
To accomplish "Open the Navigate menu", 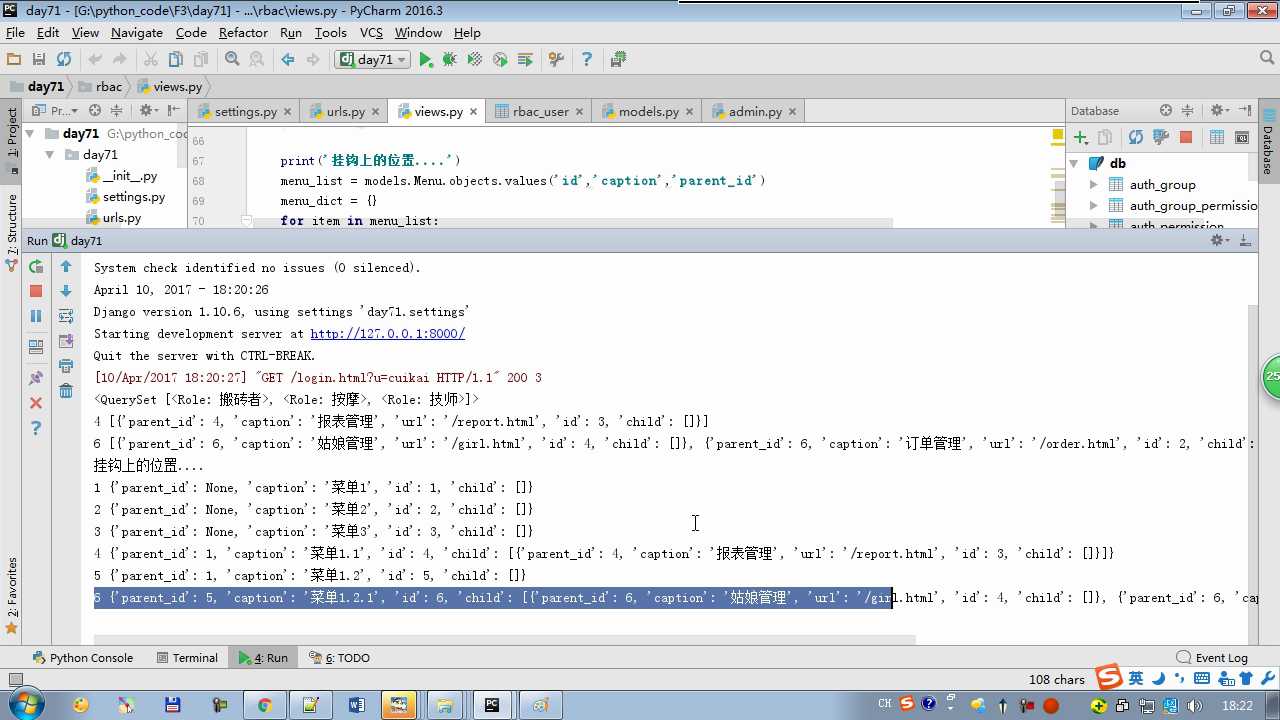I will click(x=137, y=33).
